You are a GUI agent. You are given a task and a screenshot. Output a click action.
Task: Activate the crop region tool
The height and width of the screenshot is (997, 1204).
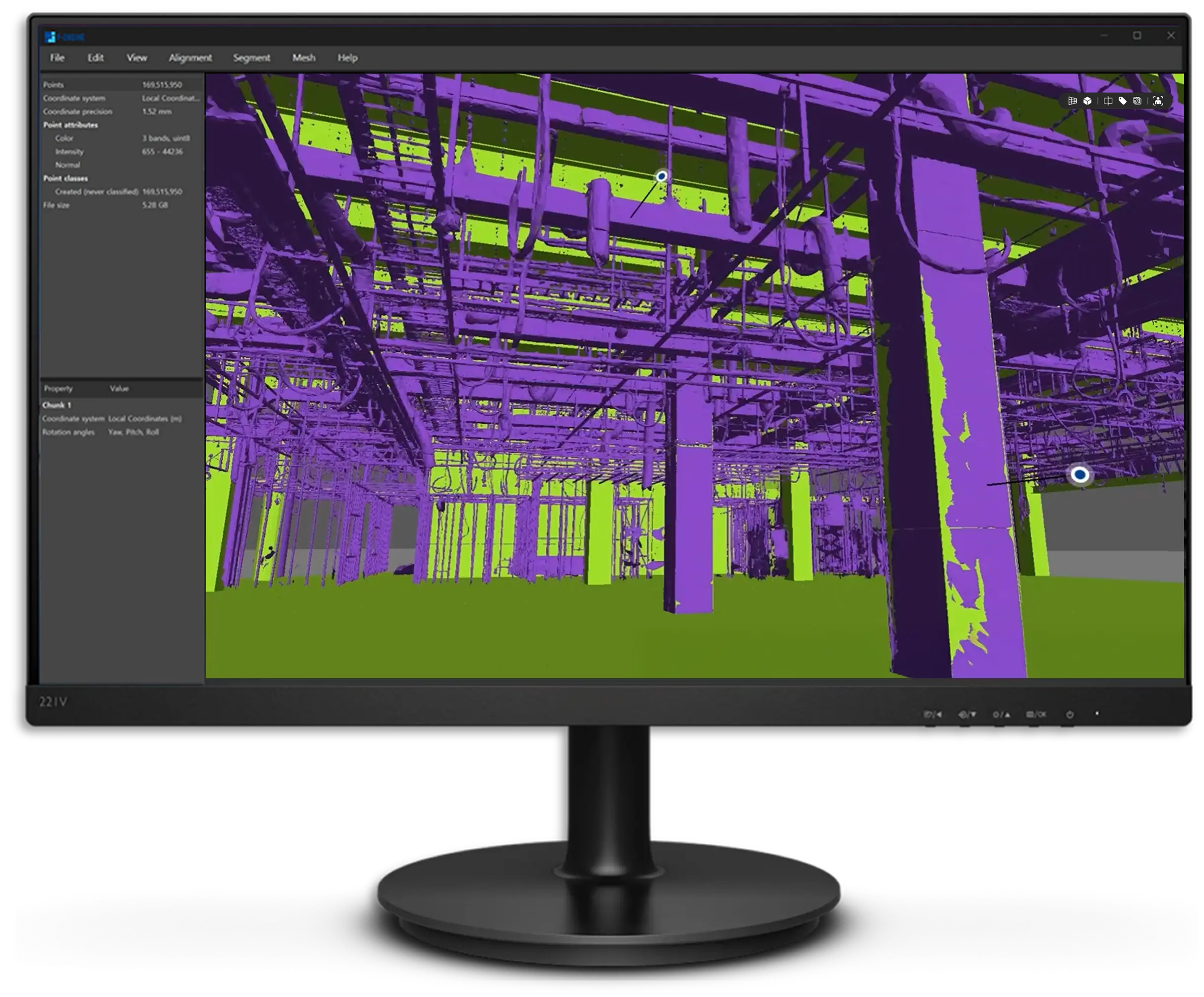(x=1108, y=101)
